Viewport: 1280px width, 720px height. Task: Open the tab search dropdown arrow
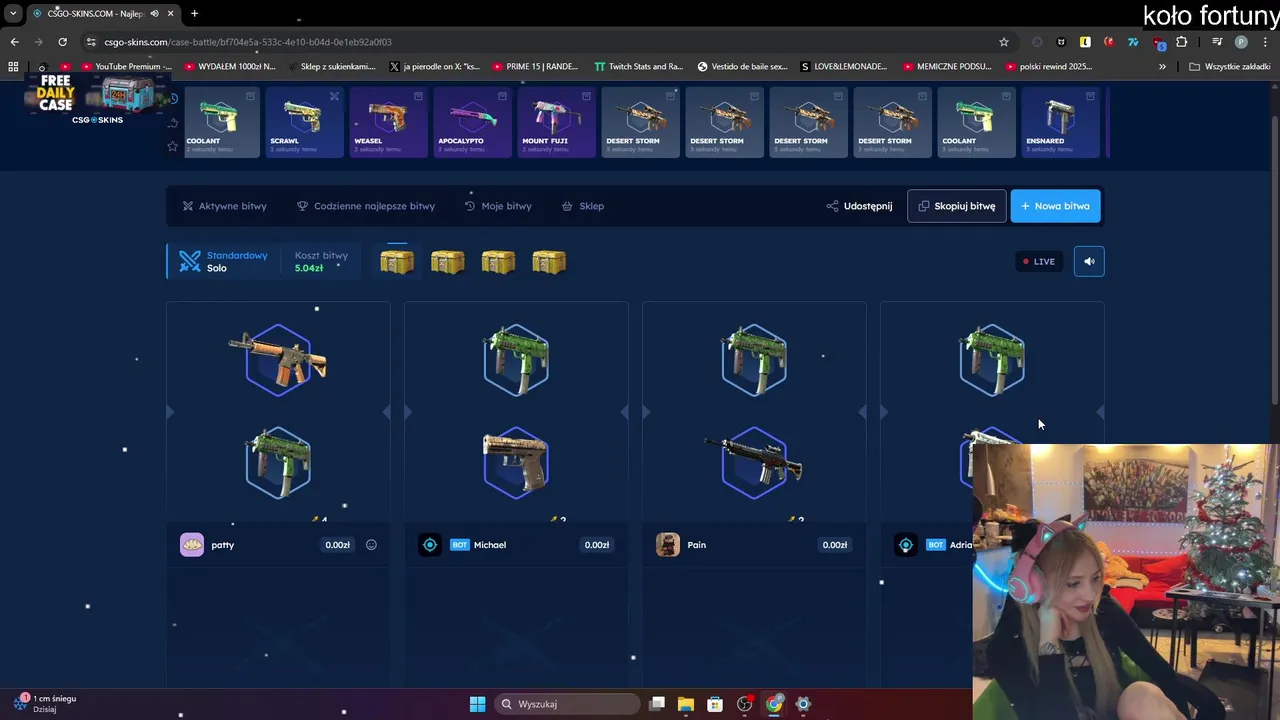point(13,13)
